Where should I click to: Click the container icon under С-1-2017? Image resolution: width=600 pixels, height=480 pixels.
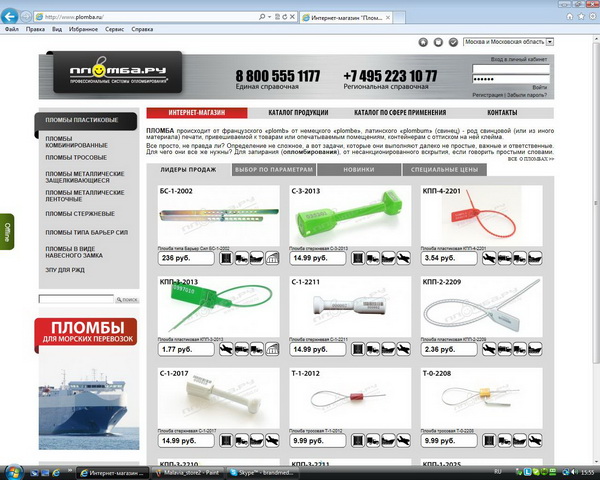(226, 441)
